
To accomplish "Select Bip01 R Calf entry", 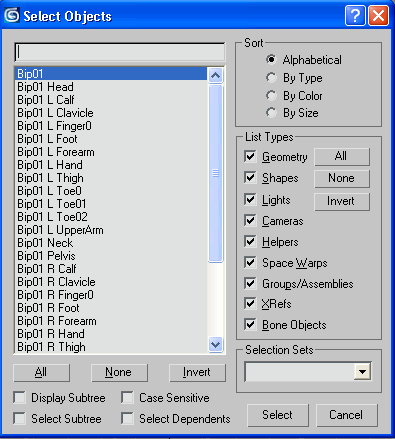I will 111,269.
